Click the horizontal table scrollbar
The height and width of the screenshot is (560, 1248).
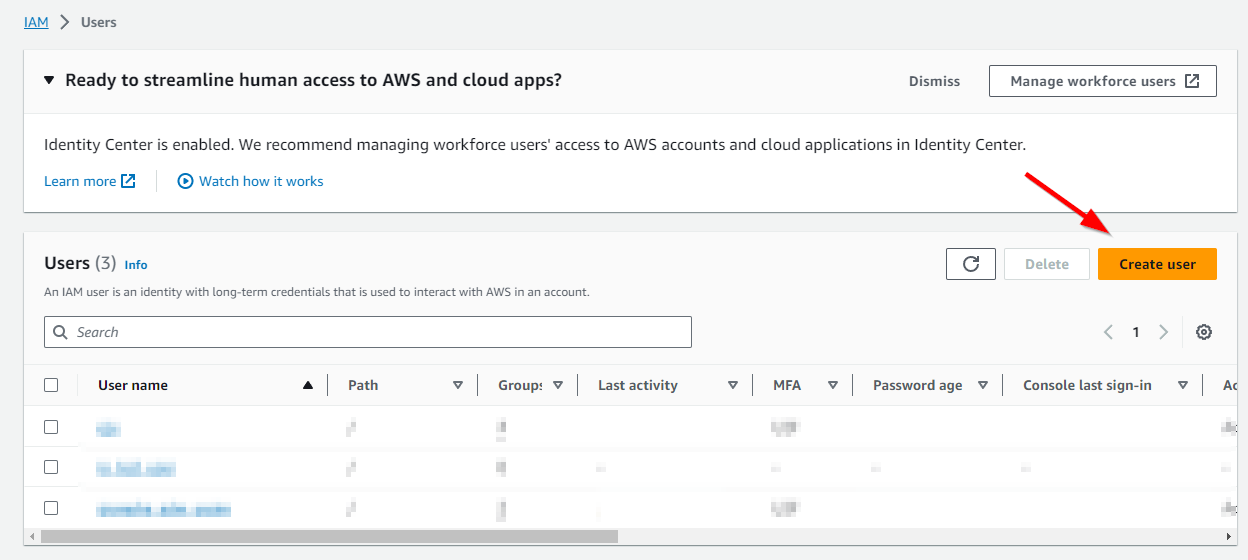pyautogui.click(x=329, y=537)
